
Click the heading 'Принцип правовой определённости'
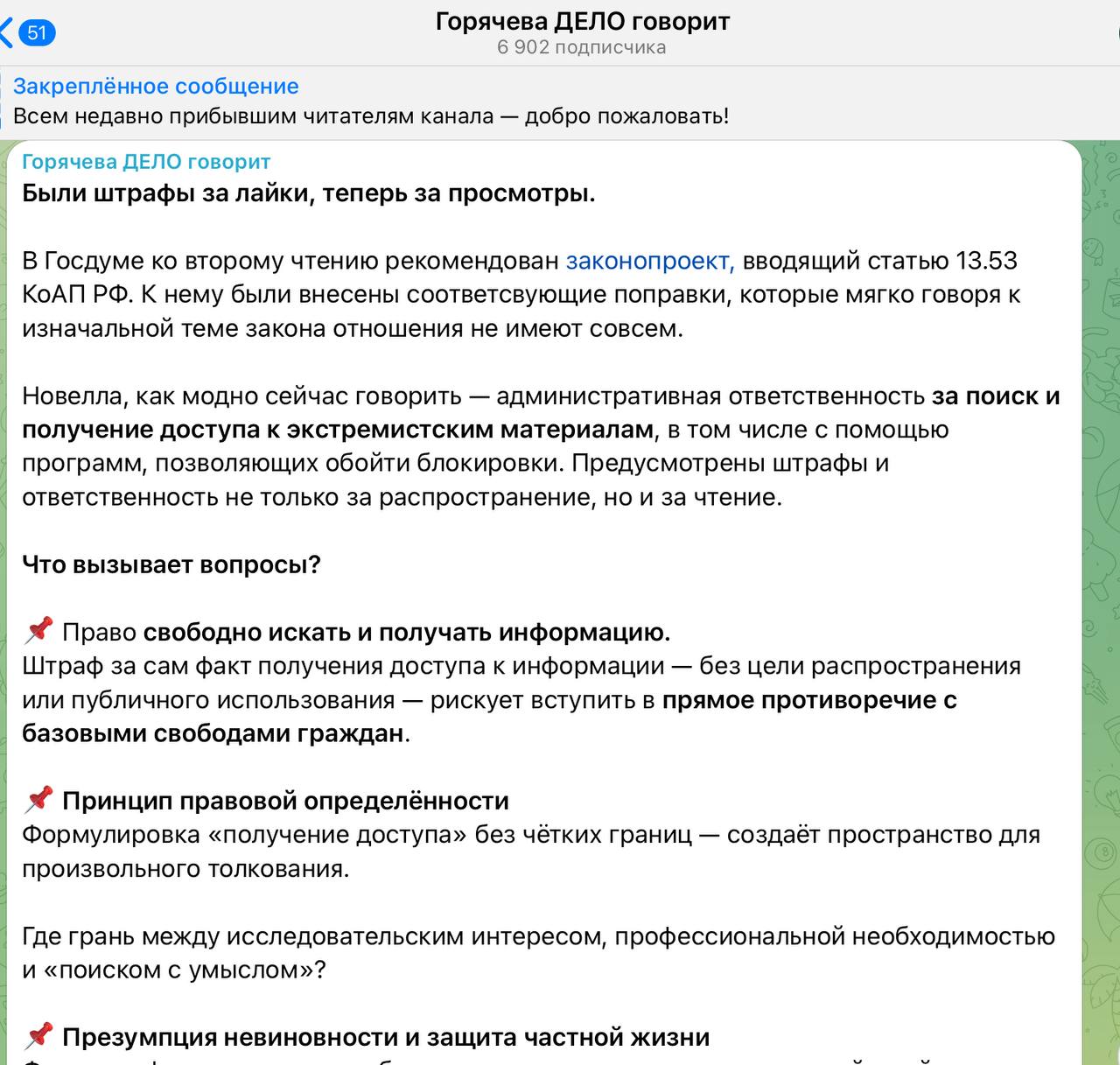[285, 801]
